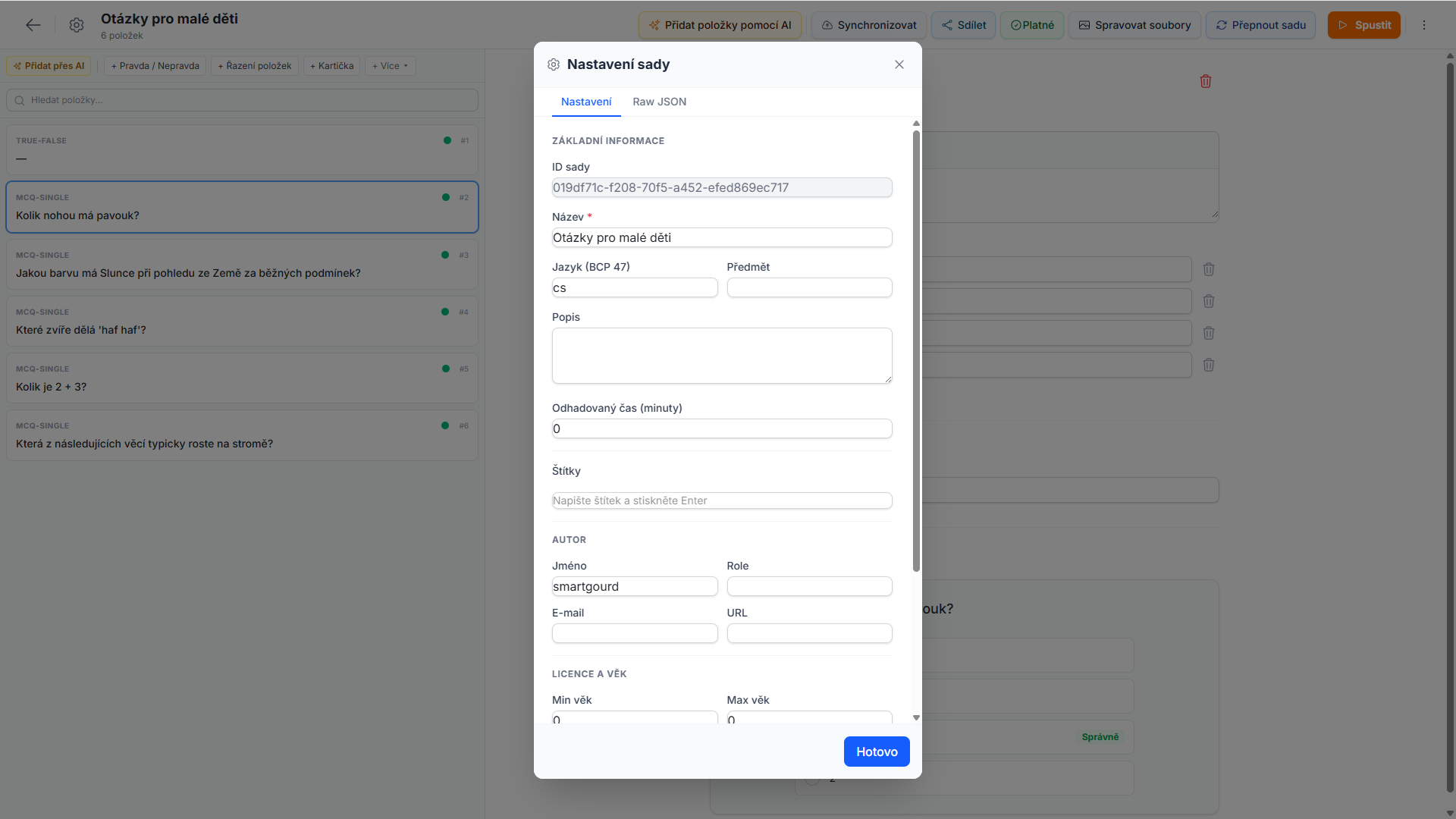Screen dimensions: 1456x819
Task: Click the ZÁKLADNÍ INFORMACE heading
Action: (608, 141)
